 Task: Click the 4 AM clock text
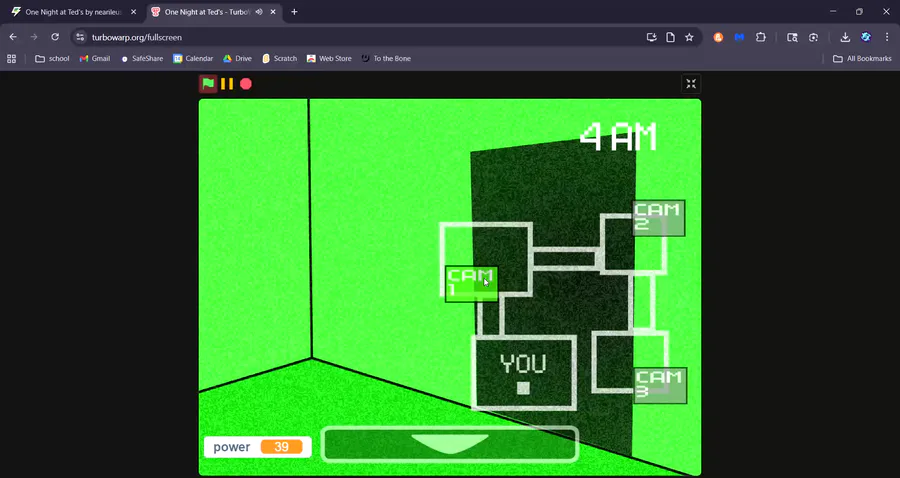[x=618, y=138]
